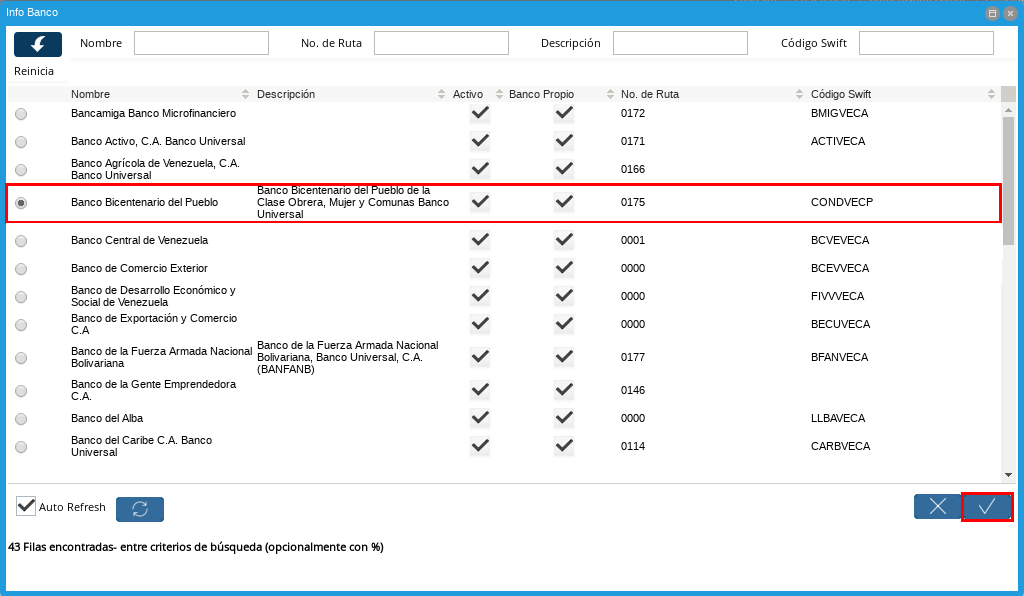Image resolution: width=1024 pixels, height=596 pixels.
Task: Maximize the Info Banco window
Action: 992,13
